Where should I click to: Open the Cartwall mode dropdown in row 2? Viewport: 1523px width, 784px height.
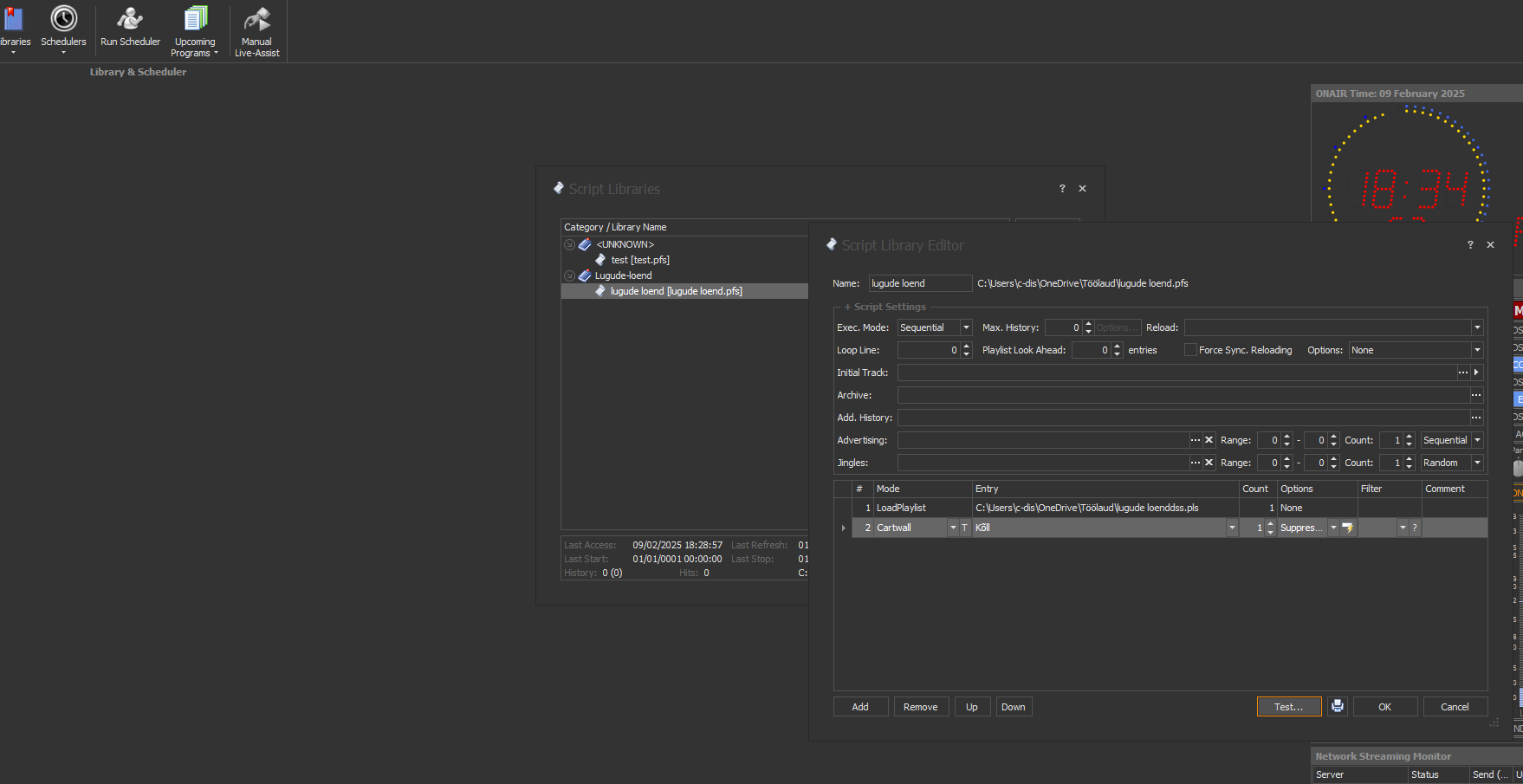(x=953, y=528)
